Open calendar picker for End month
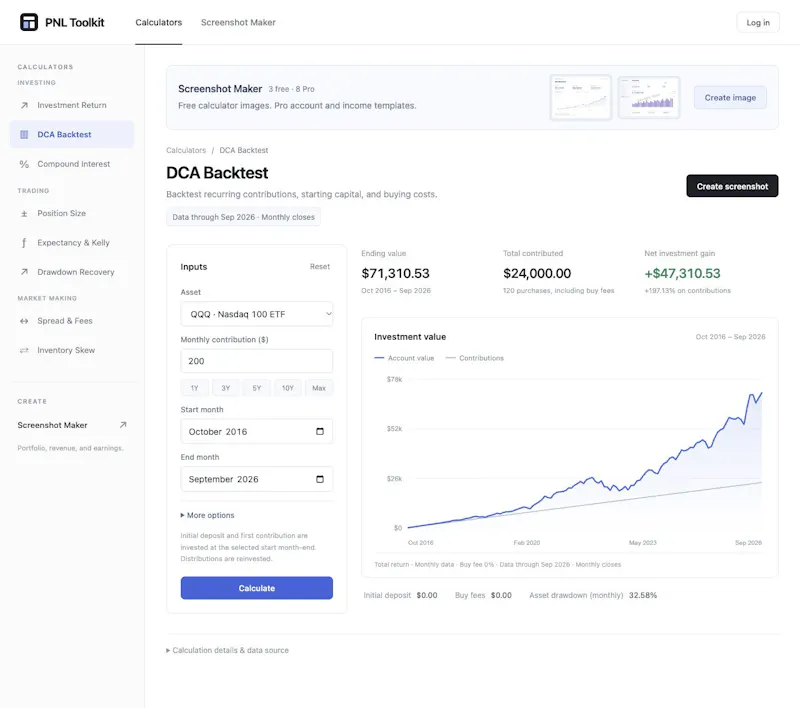Viewport: 800px width, 708px height. click(320, 479)
